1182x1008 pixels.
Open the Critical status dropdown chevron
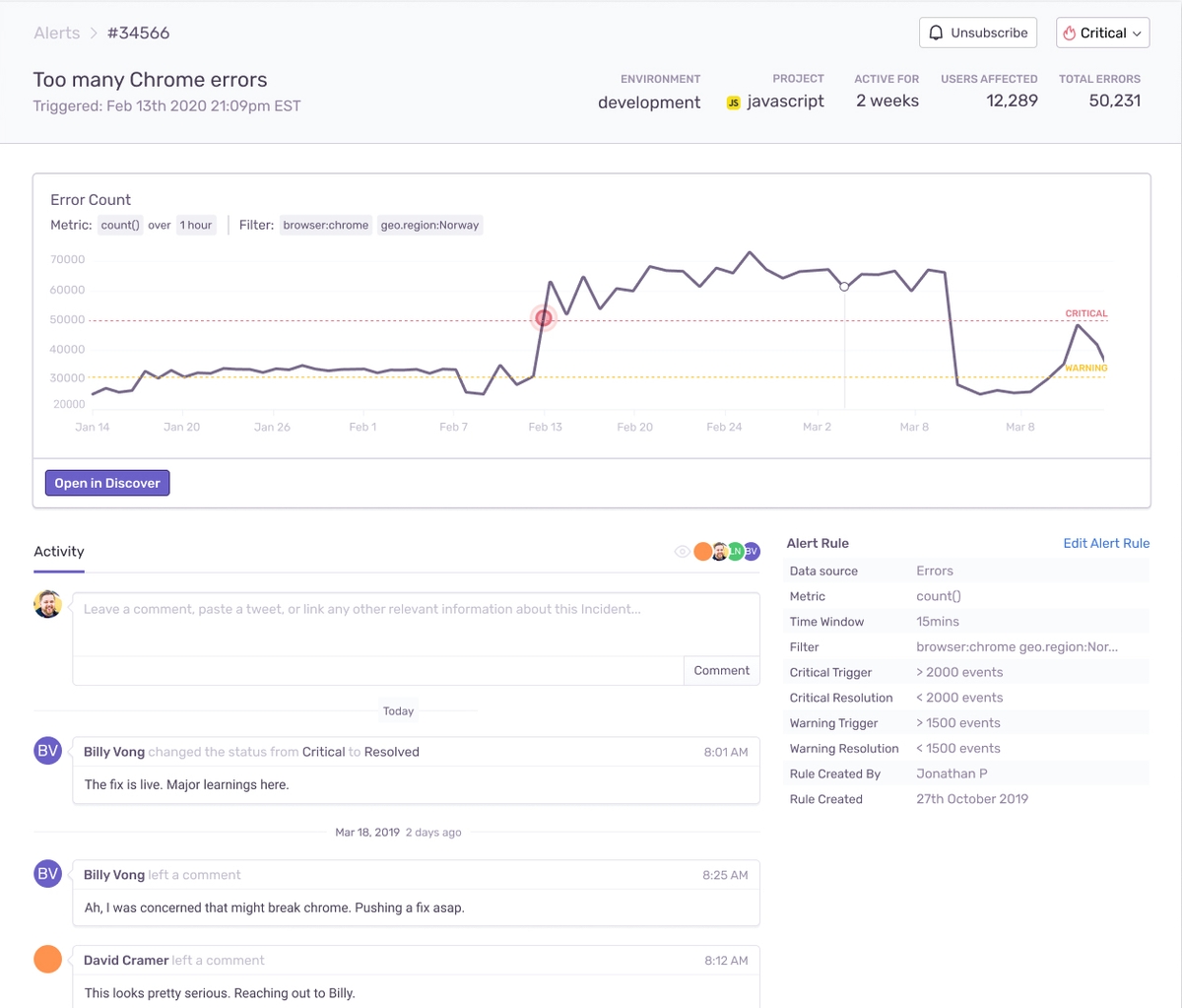pos(1137,34)
